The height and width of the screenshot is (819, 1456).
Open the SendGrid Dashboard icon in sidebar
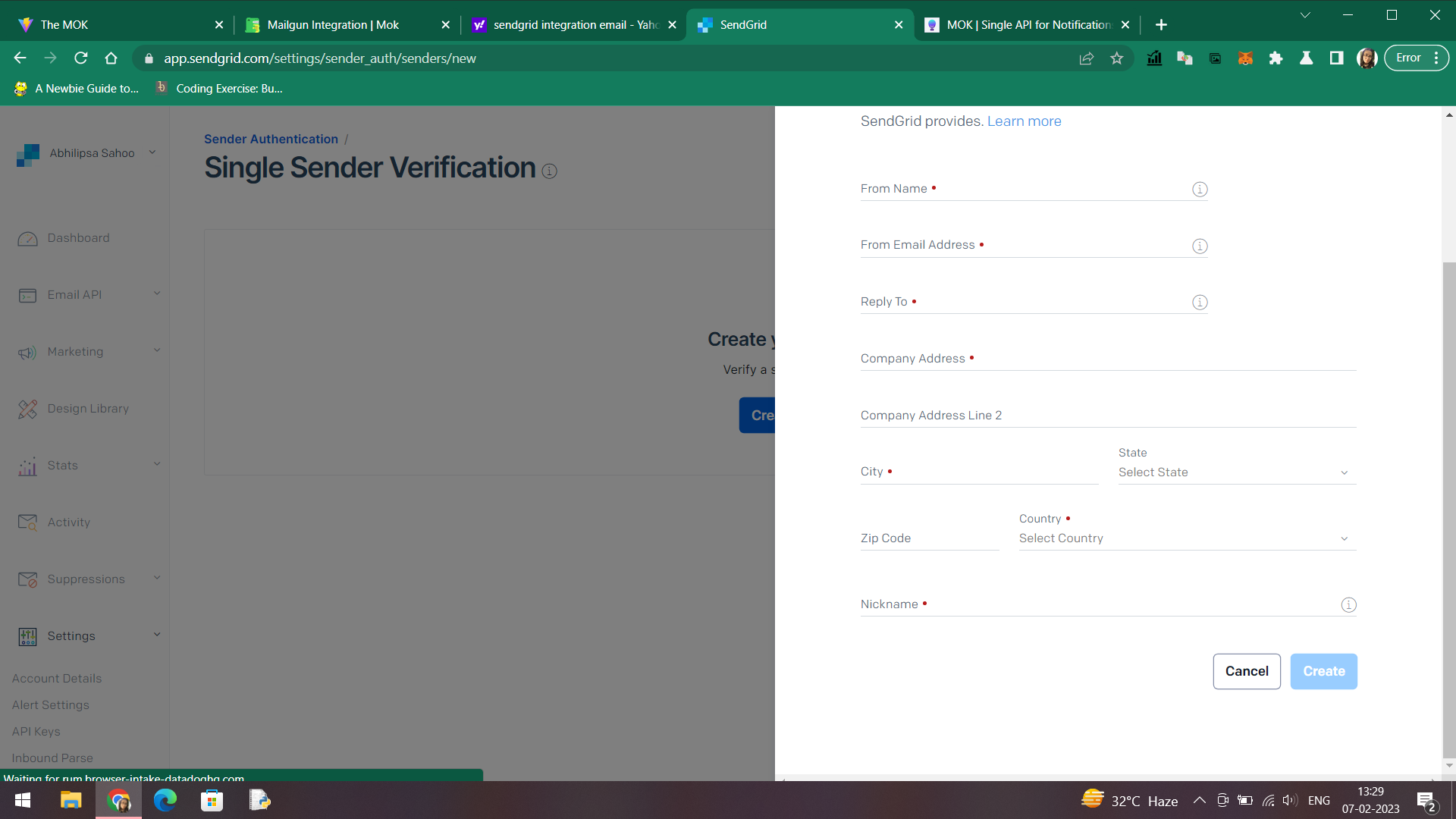(x=28, y=238)
